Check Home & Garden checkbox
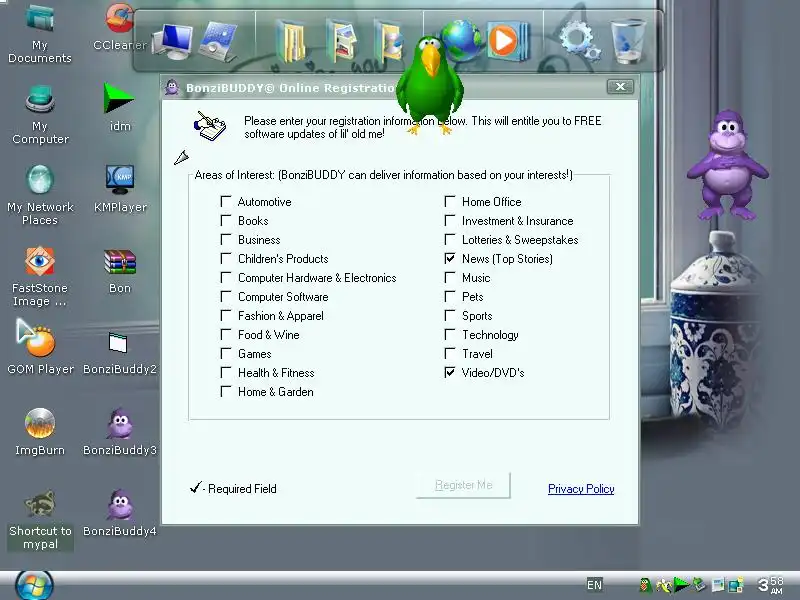 226,391
